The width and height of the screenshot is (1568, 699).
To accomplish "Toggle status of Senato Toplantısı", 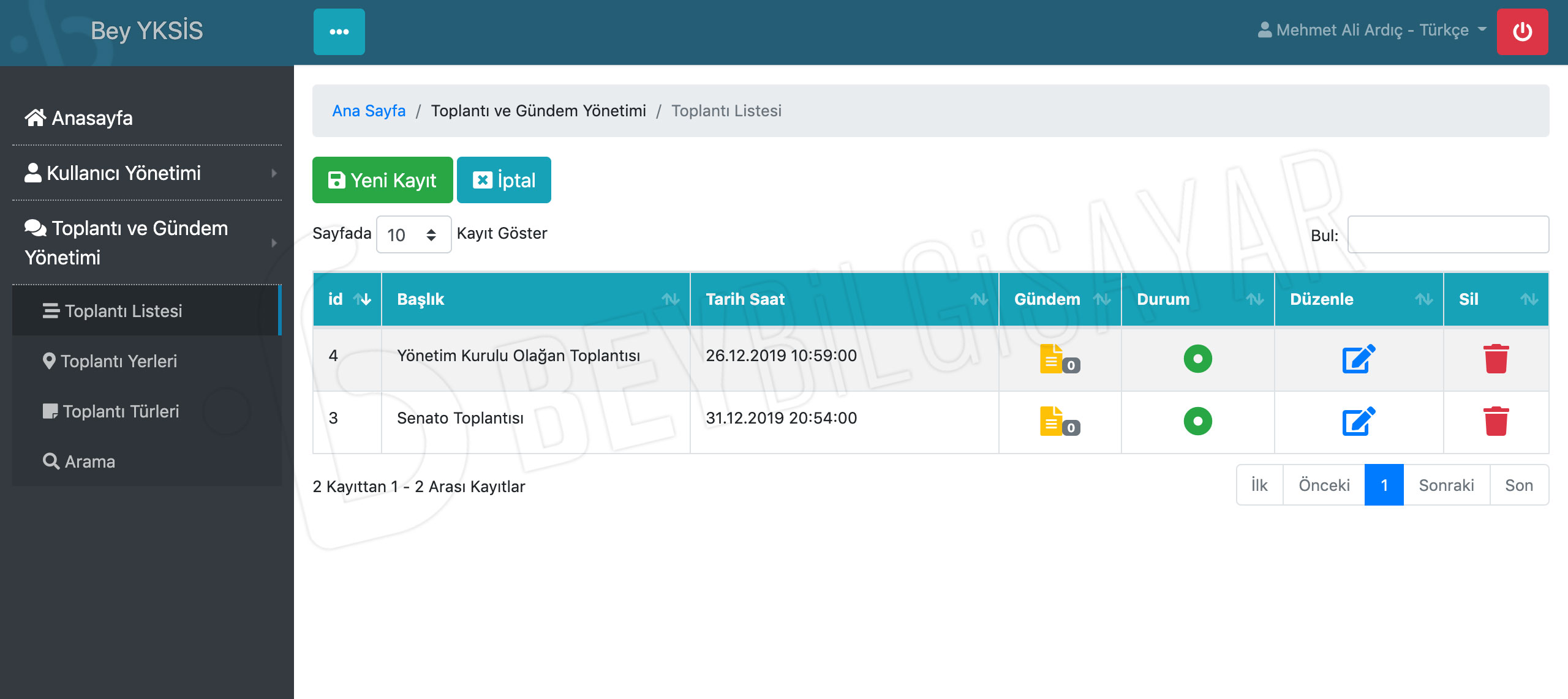I will pyautogui.click(x=1197, y=421).
